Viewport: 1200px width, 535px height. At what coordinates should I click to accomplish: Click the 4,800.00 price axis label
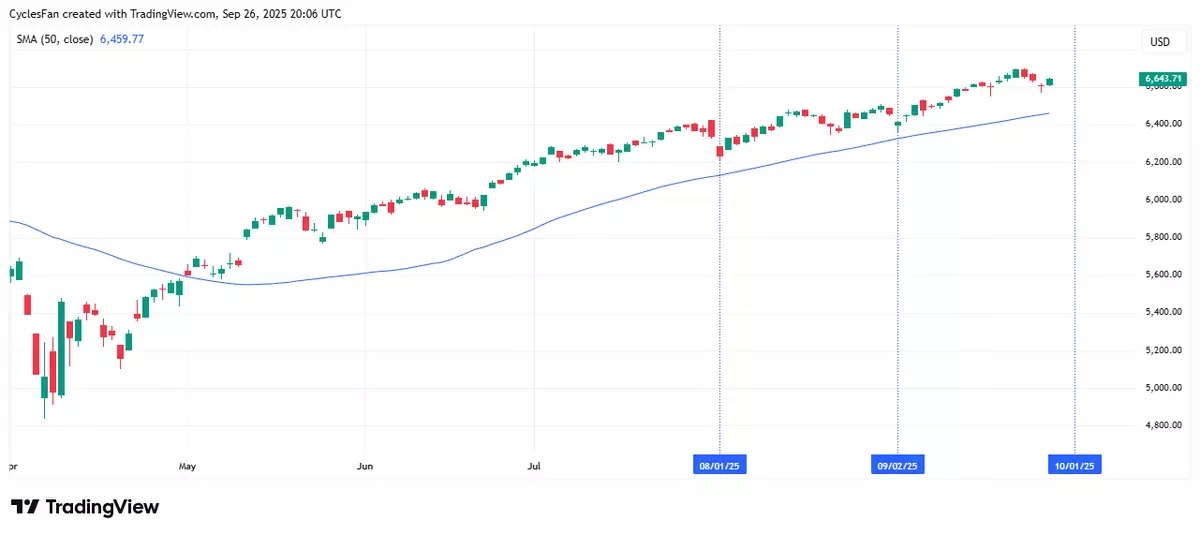point(1162,425)
